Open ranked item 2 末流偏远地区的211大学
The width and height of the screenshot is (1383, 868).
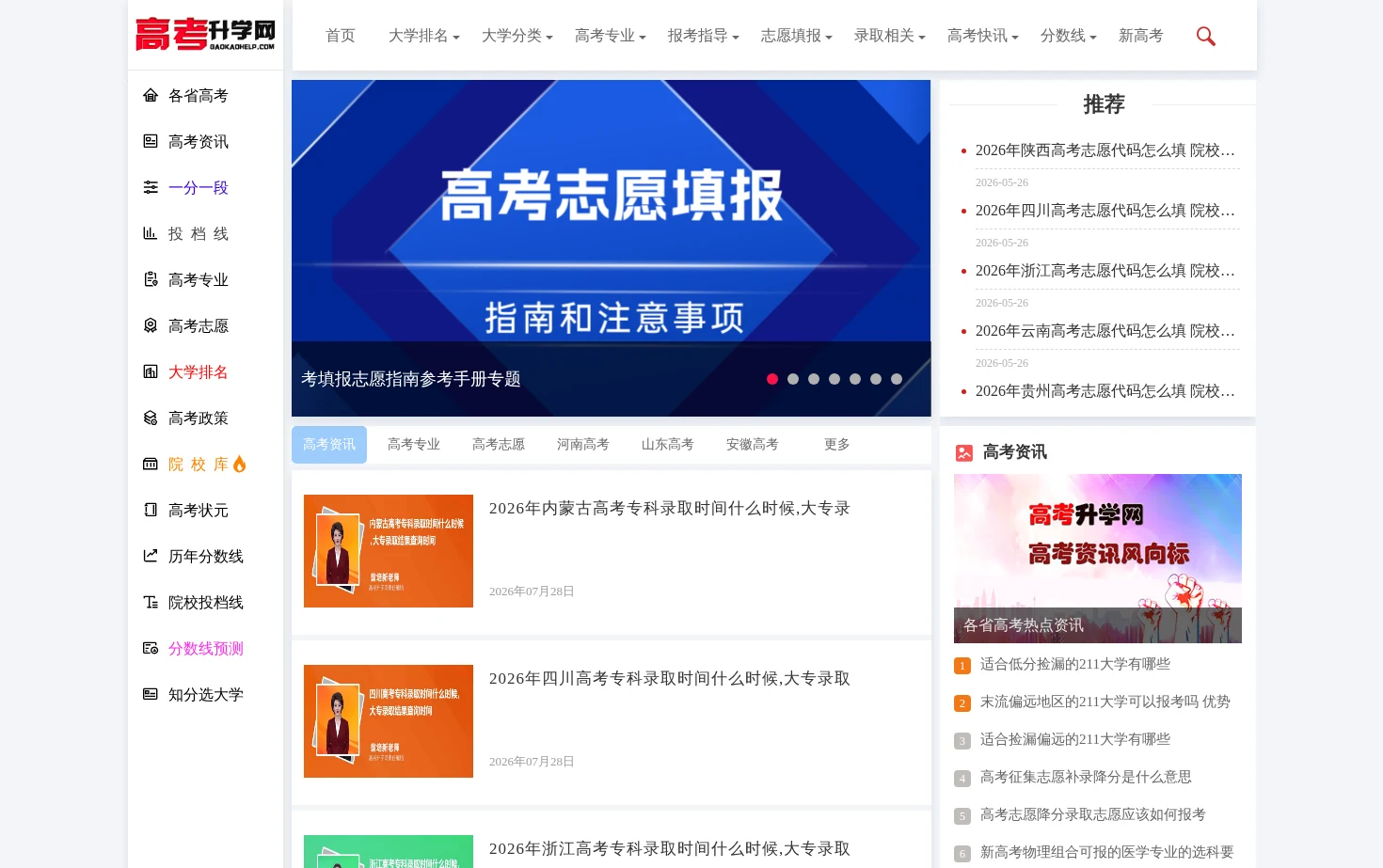click(x=1105, y=702)
